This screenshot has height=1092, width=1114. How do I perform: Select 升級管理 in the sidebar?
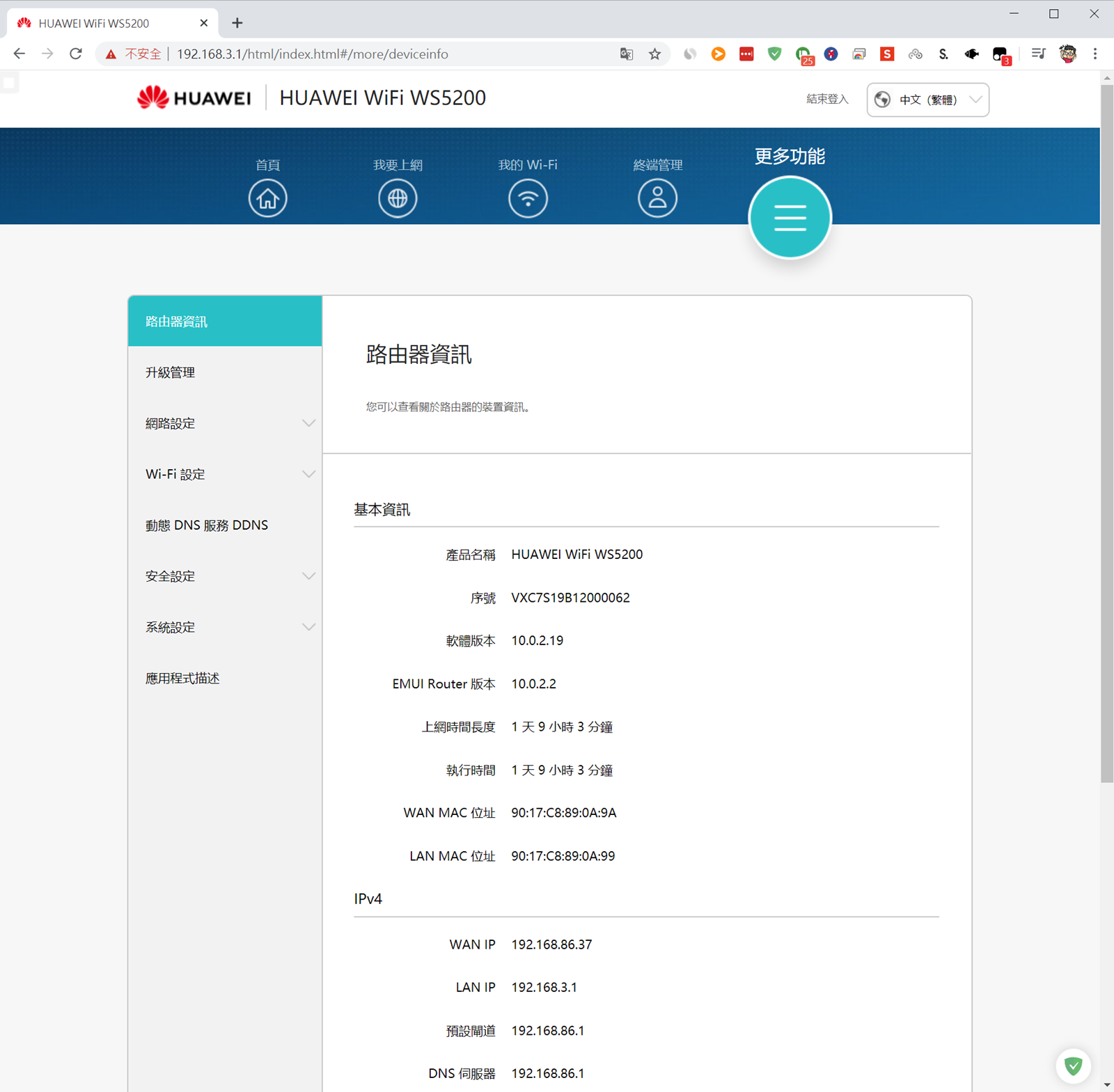tap(171, 372)
